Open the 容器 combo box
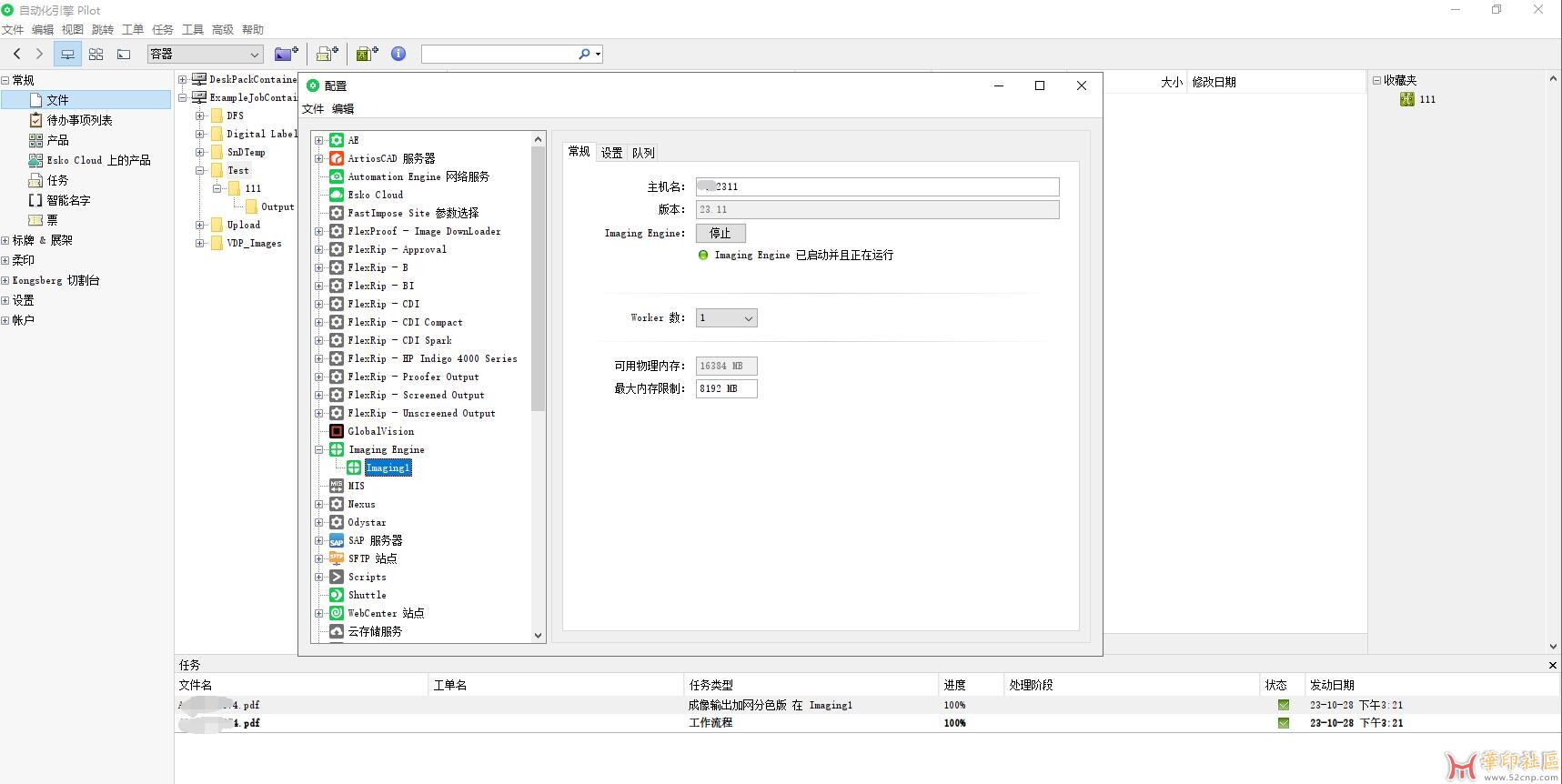Screen dimensions: 1562x784 coord(206,55)
